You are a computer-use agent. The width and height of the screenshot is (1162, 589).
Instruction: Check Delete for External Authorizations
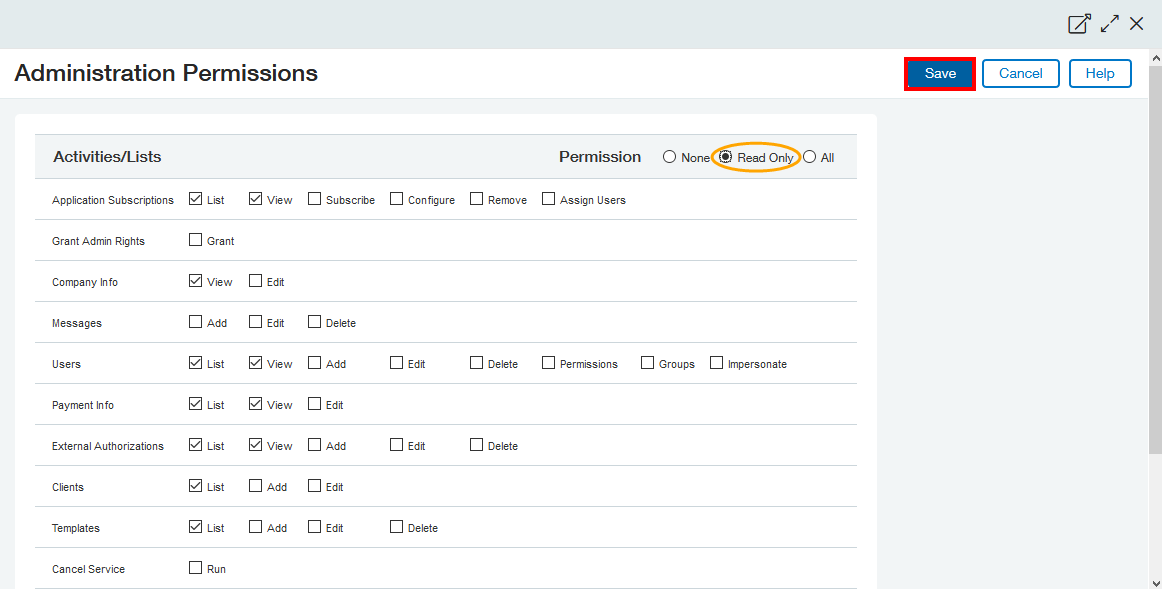tap(477, 445)
